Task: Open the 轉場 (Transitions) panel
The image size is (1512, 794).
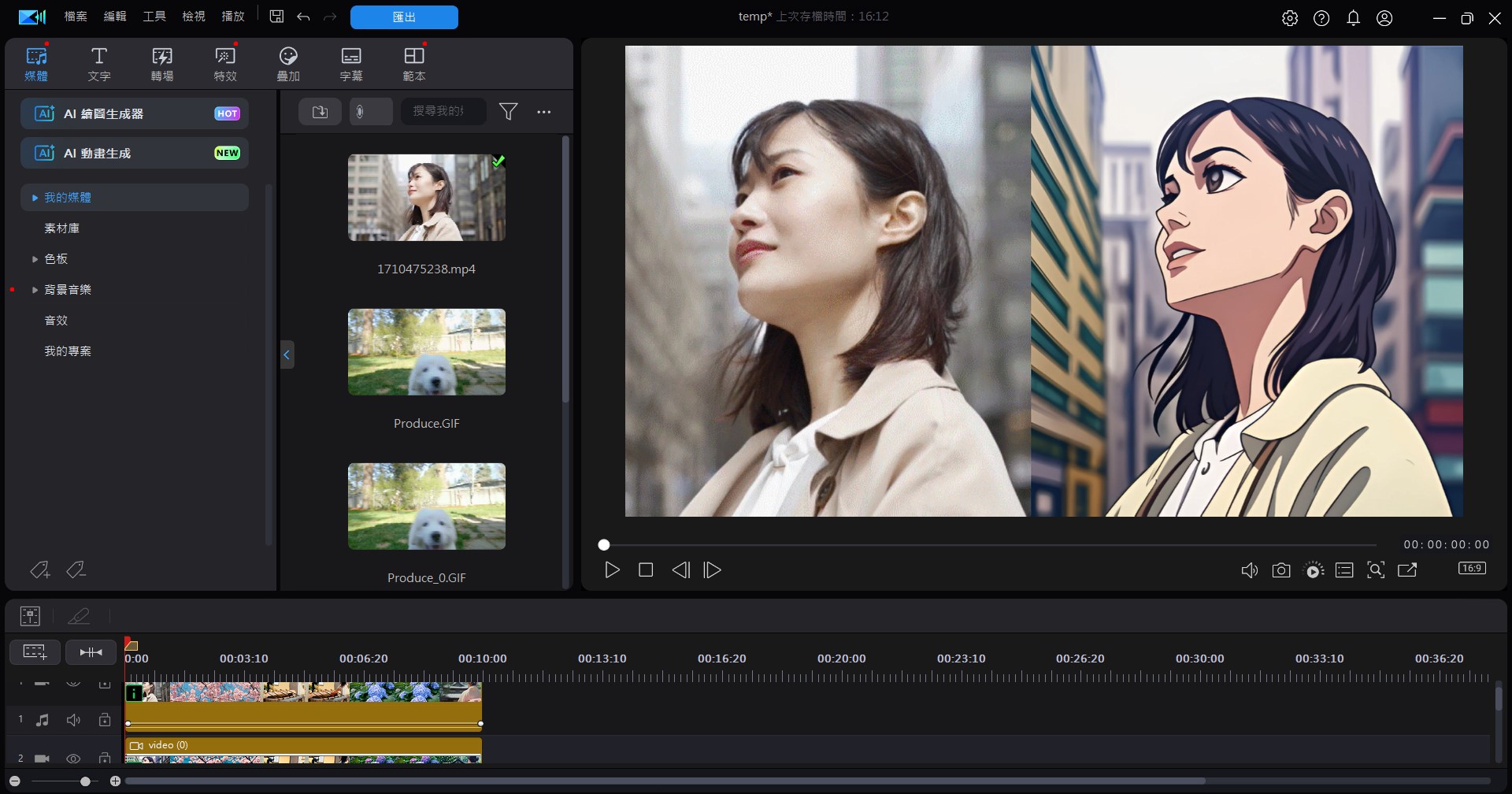Action: point(161,63)
